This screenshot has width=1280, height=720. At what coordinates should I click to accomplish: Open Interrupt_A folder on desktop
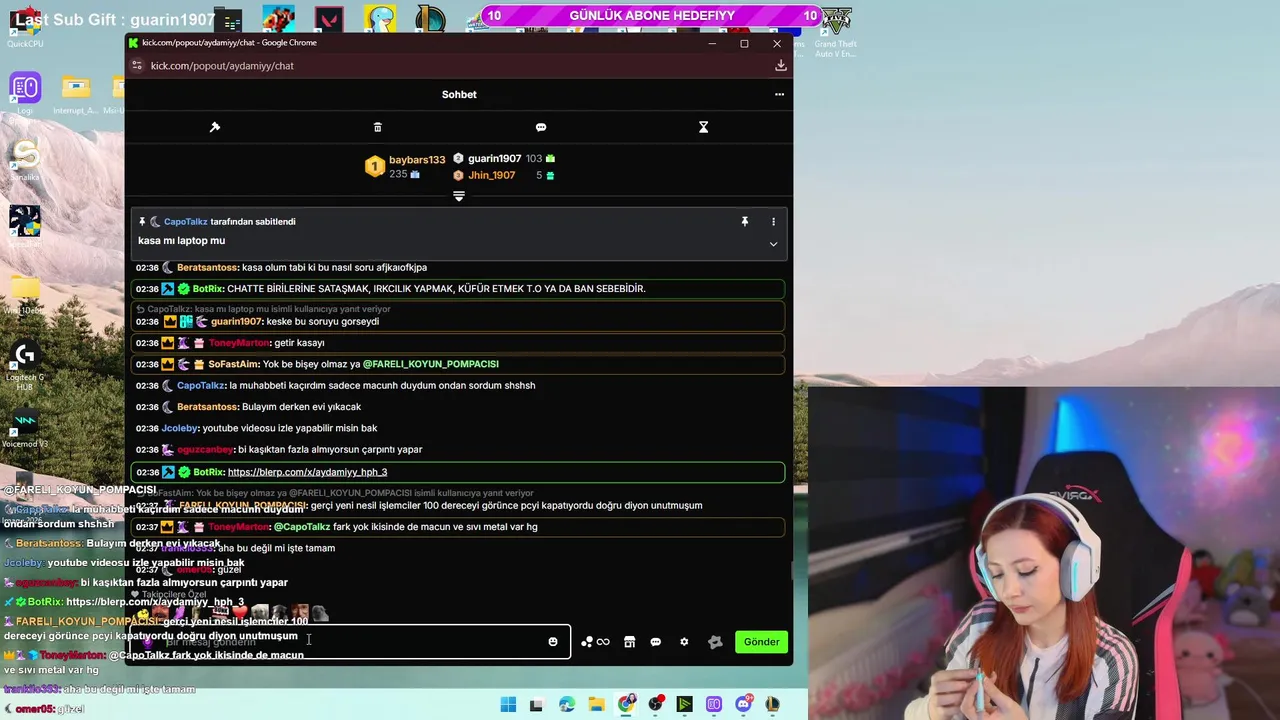click(x=76, y=93)
